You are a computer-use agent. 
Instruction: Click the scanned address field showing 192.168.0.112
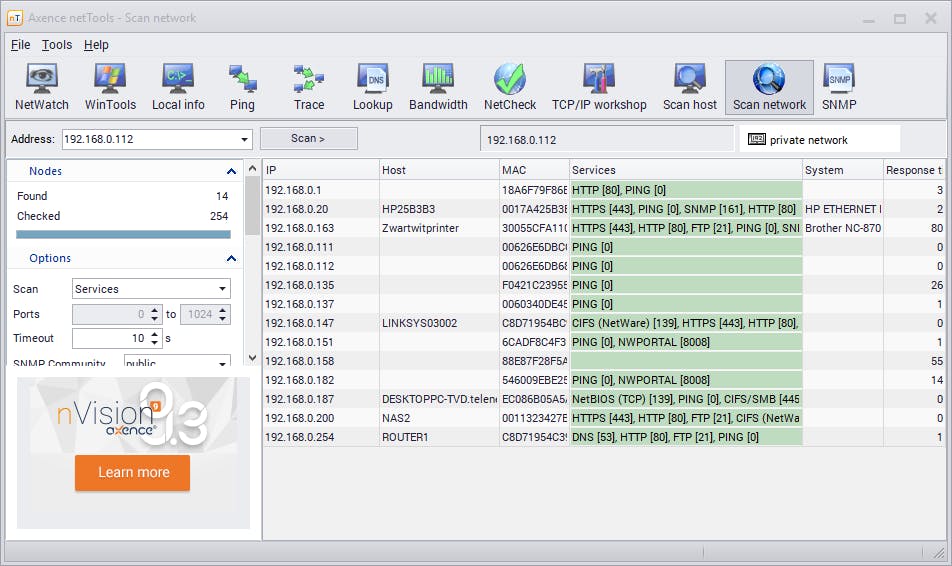click(607, 140)
